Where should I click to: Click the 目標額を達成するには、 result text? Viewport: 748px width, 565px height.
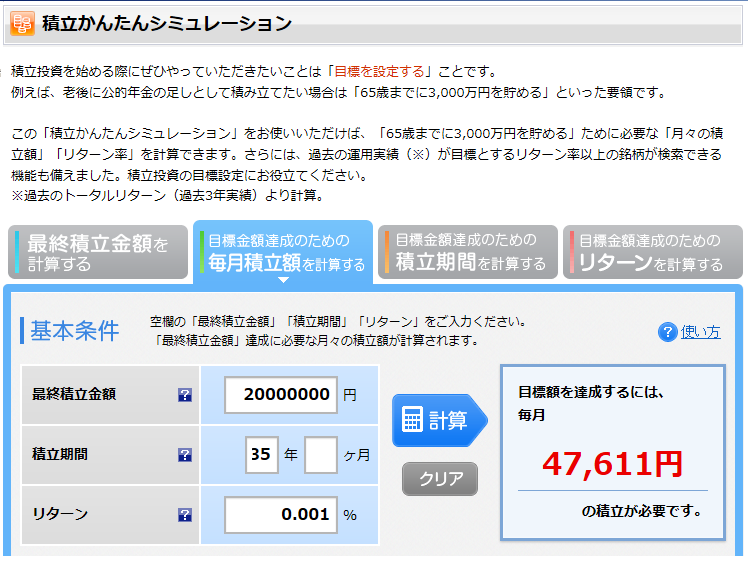[591, 392]
